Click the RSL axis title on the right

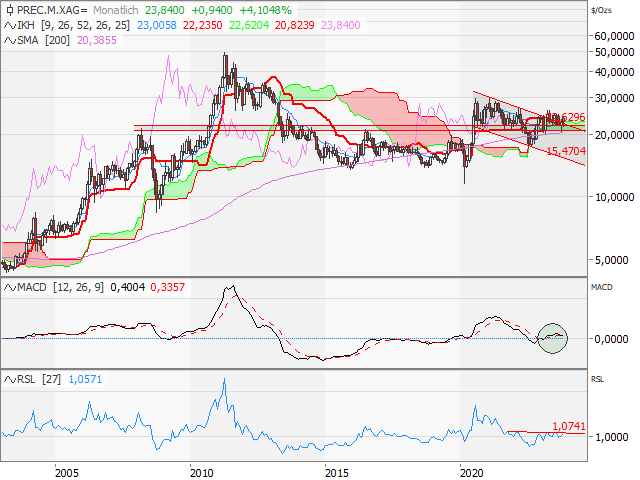pos(597,380)
